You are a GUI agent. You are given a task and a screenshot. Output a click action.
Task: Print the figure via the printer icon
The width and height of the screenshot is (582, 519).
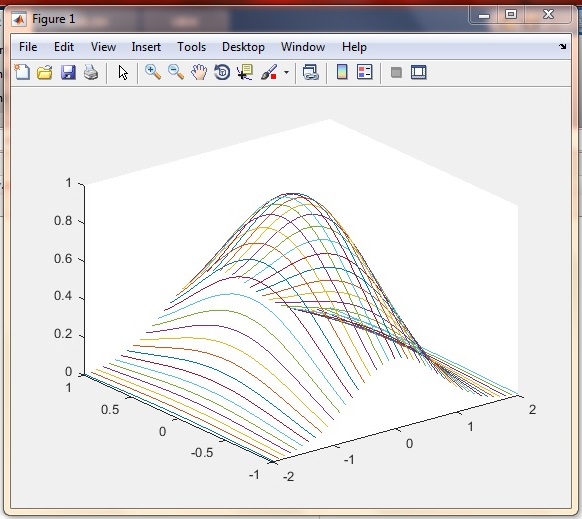[91, 72]
